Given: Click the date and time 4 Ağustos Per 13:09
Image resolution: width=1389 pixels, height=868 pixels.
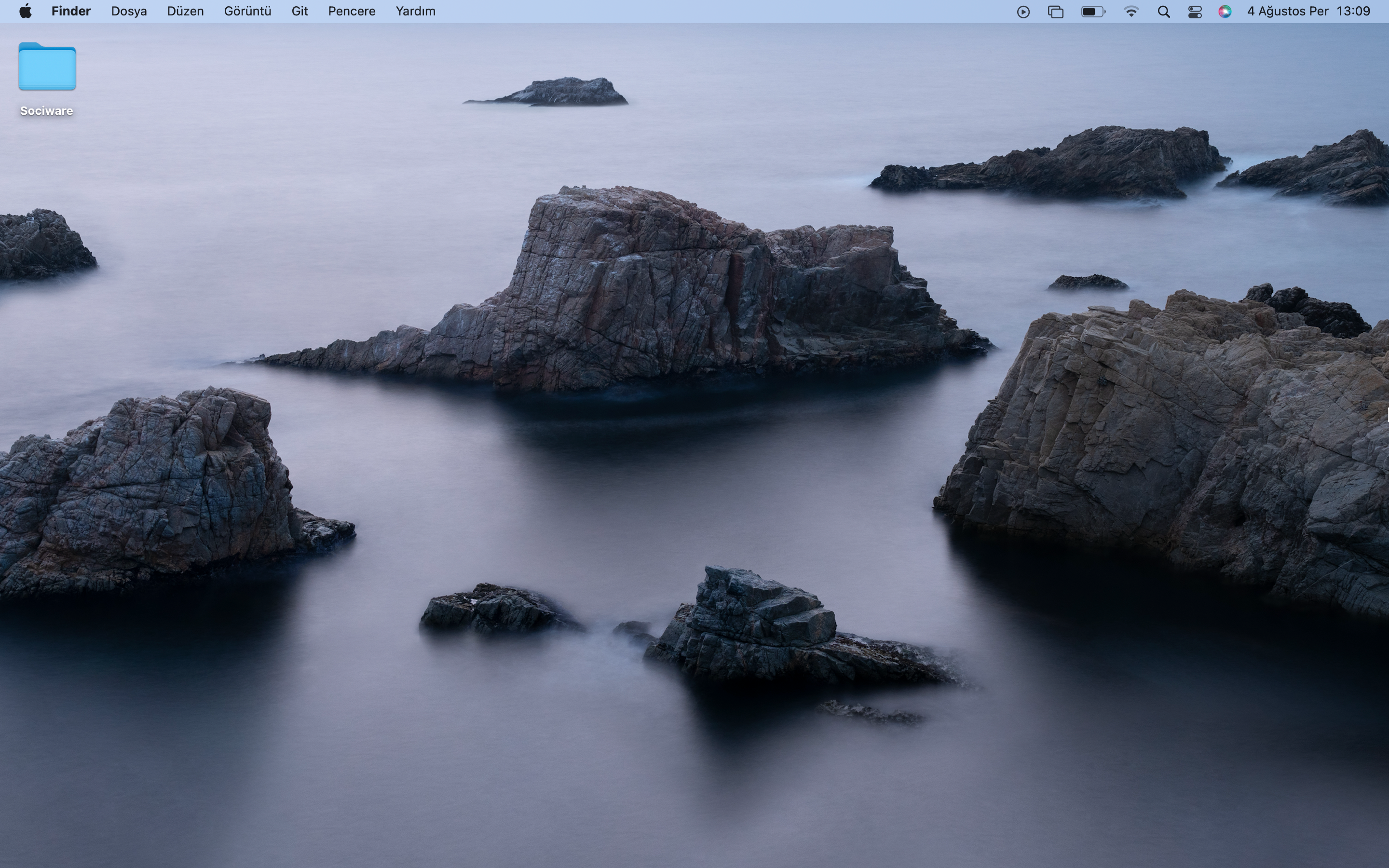Looking at the screenshot, I should click(1308, 11).
